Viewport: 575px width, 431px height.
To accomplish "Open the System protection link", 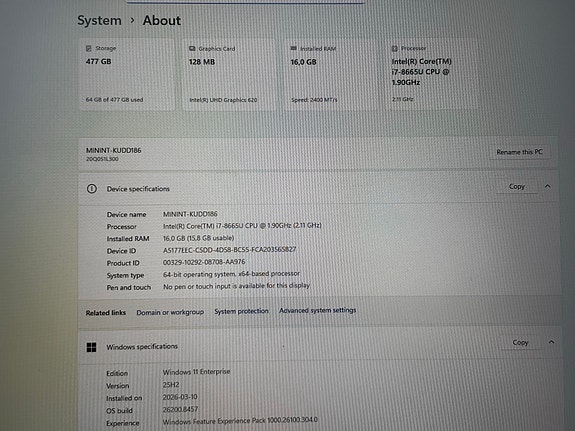I will click(x=241, y=311).
